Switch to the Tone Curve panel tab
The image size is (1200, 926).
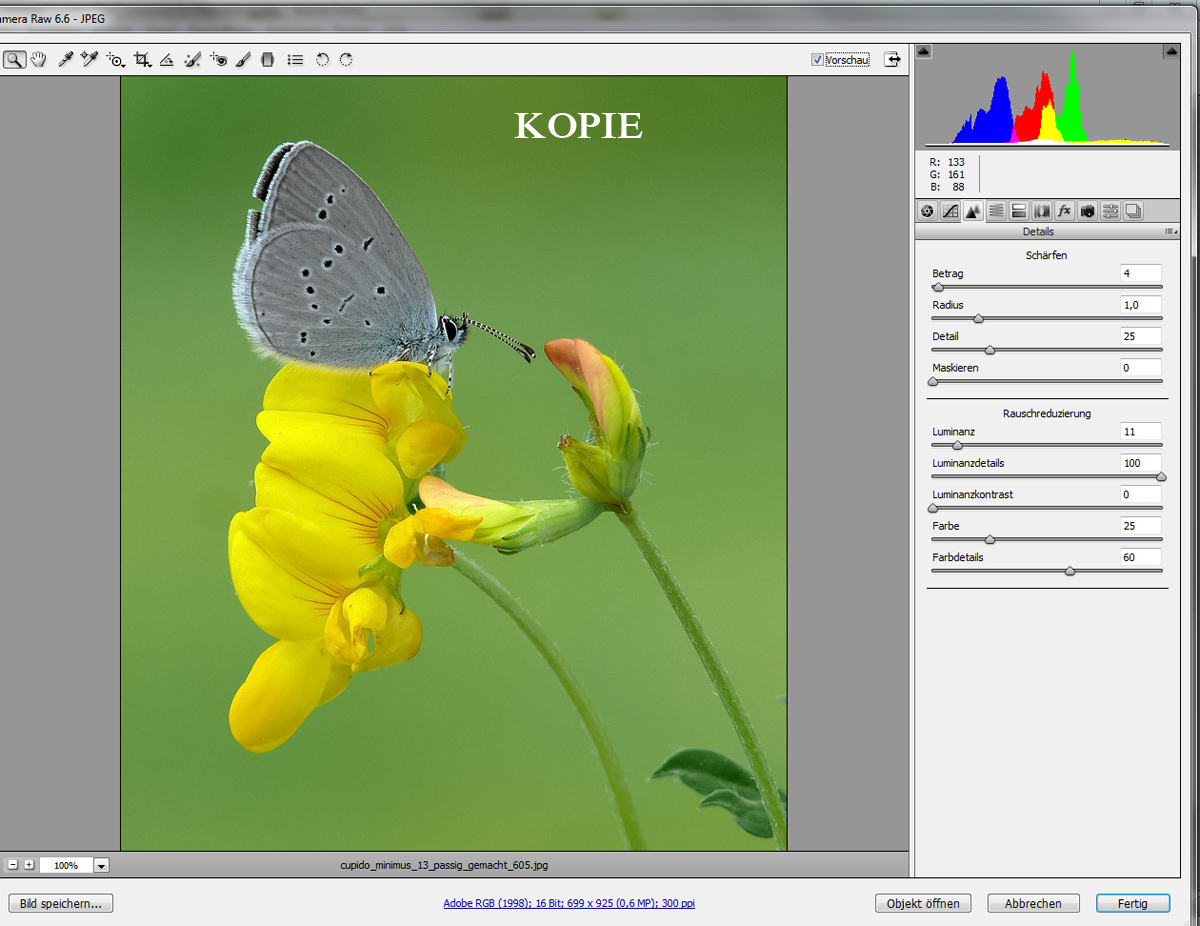coord(950,211)
